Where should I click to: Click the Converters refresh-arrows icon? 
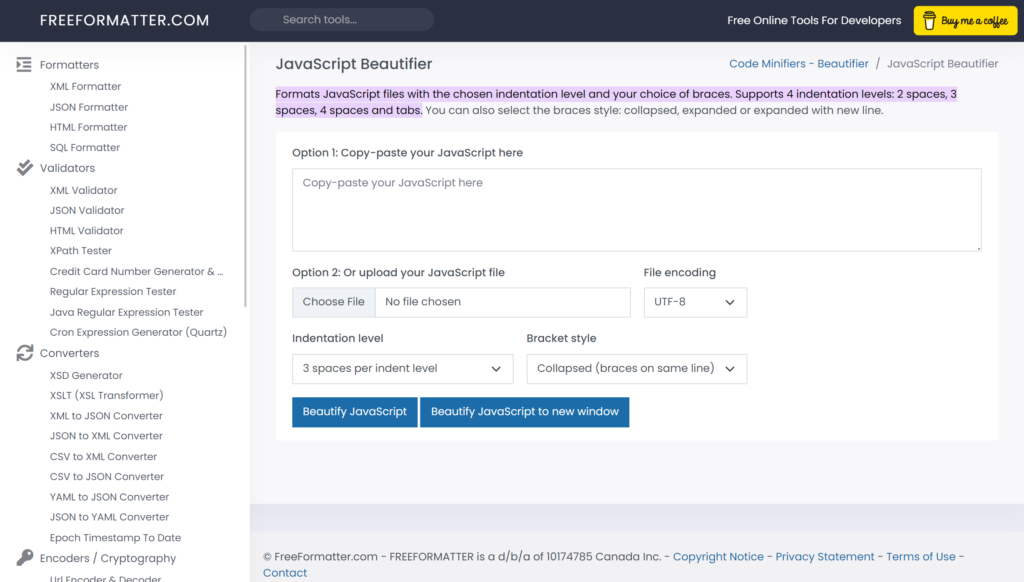(25, 353)
